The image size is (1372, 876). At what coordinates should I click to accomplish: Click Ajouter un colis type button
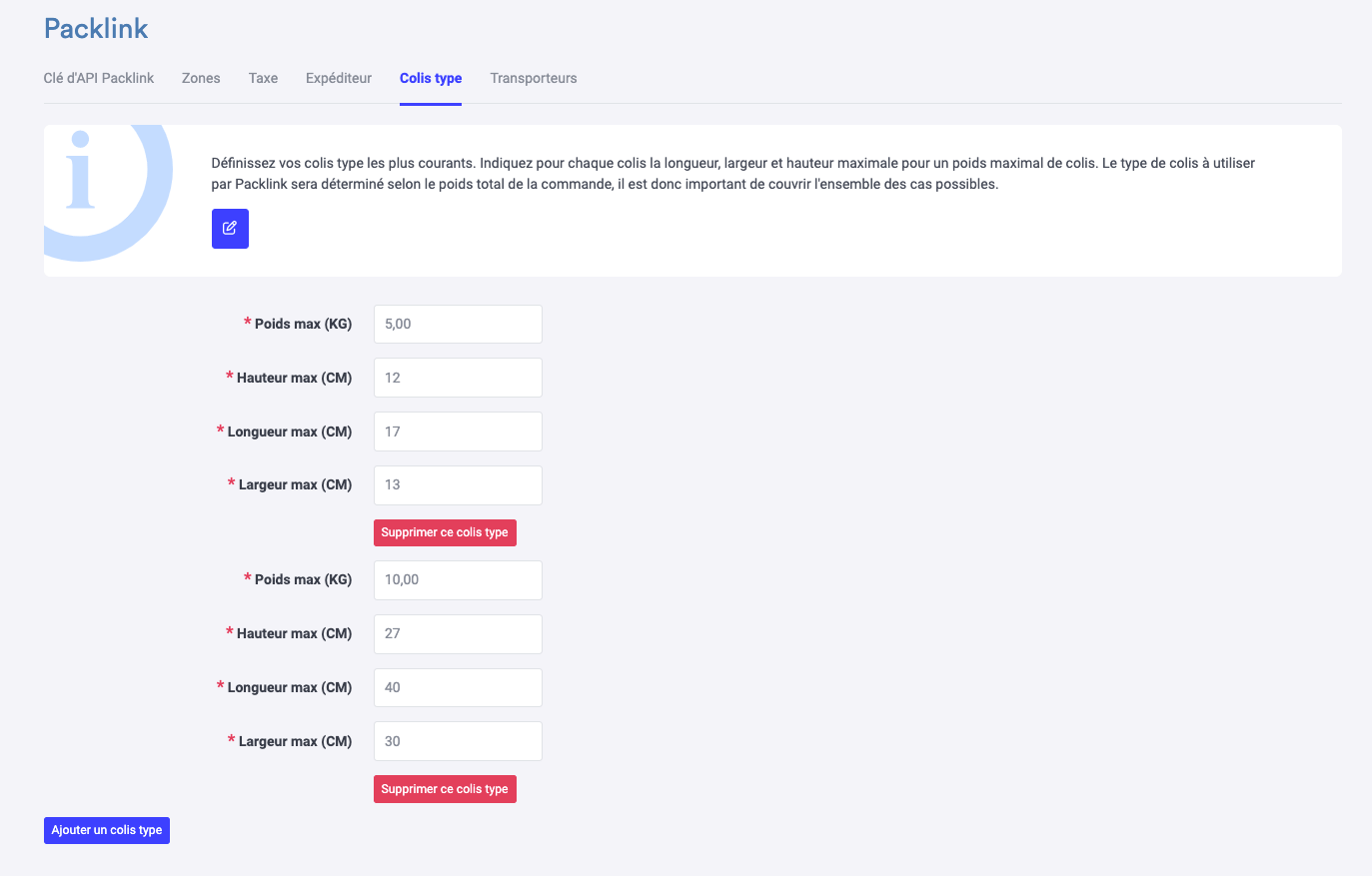coord(107,830)
